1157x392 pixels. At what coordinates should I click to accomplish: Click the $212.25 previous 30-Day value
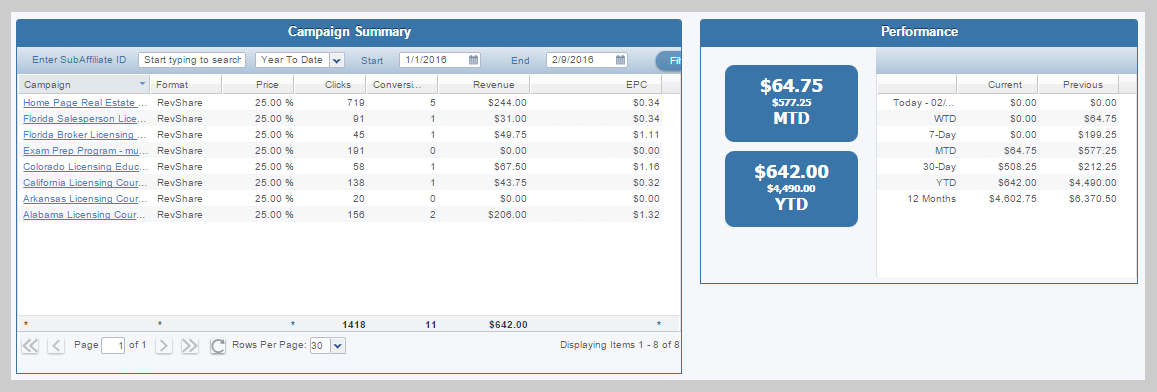[x=1098, y=167]
